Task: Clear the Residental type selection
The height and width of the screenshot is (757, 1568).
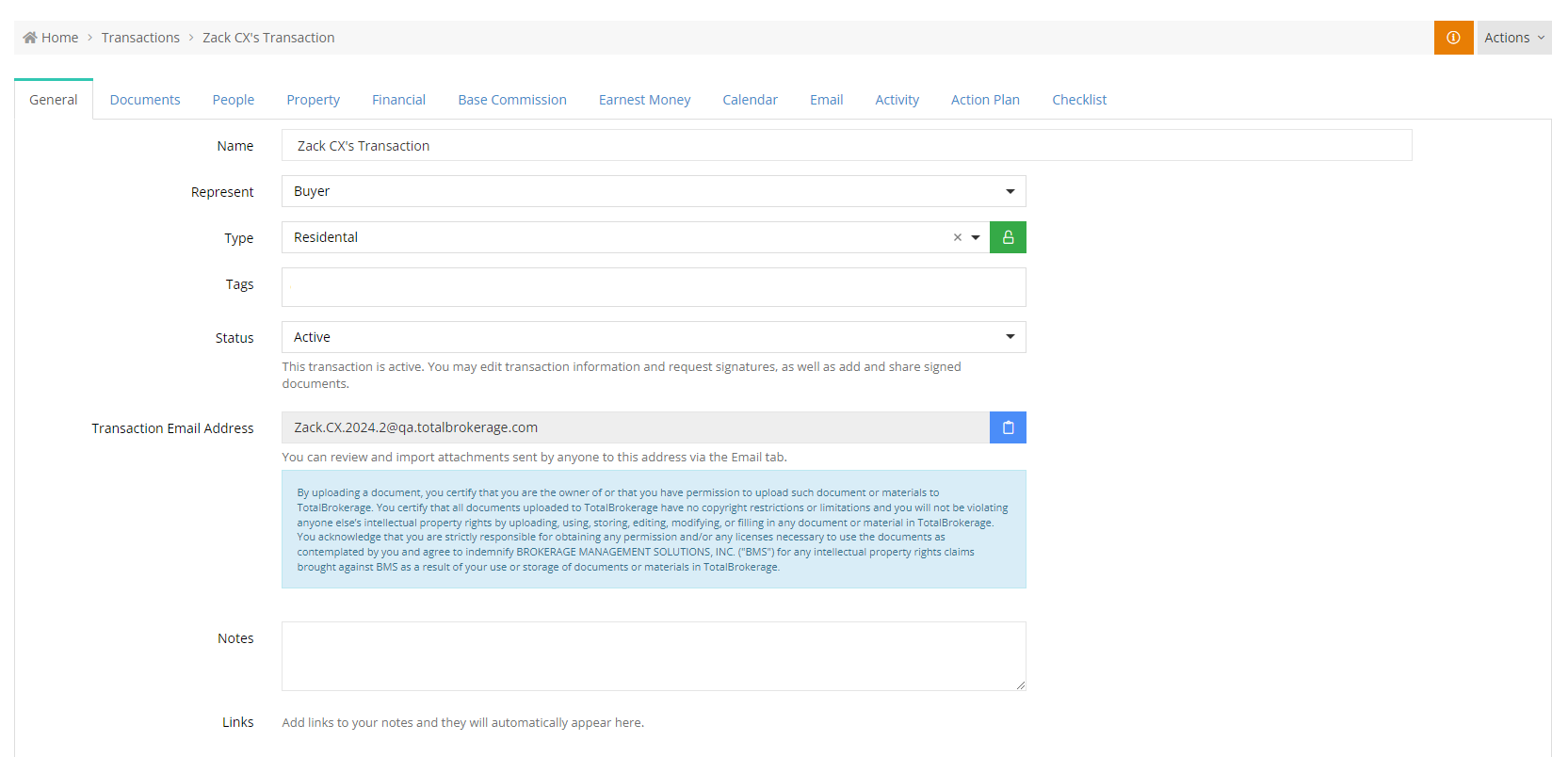Action: [x=958, y=237]
